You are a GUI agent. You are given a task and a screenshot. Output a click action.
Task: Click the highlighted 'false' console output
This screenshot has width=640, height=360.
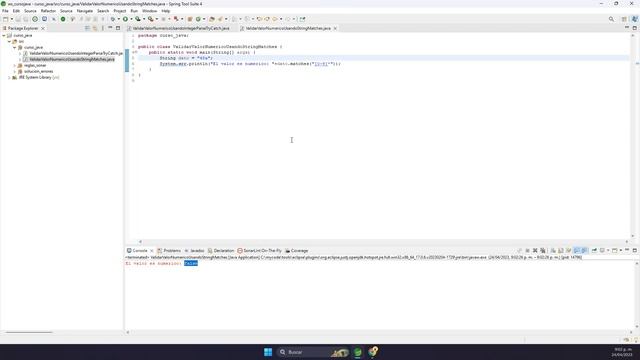click(x=191, y=263)
